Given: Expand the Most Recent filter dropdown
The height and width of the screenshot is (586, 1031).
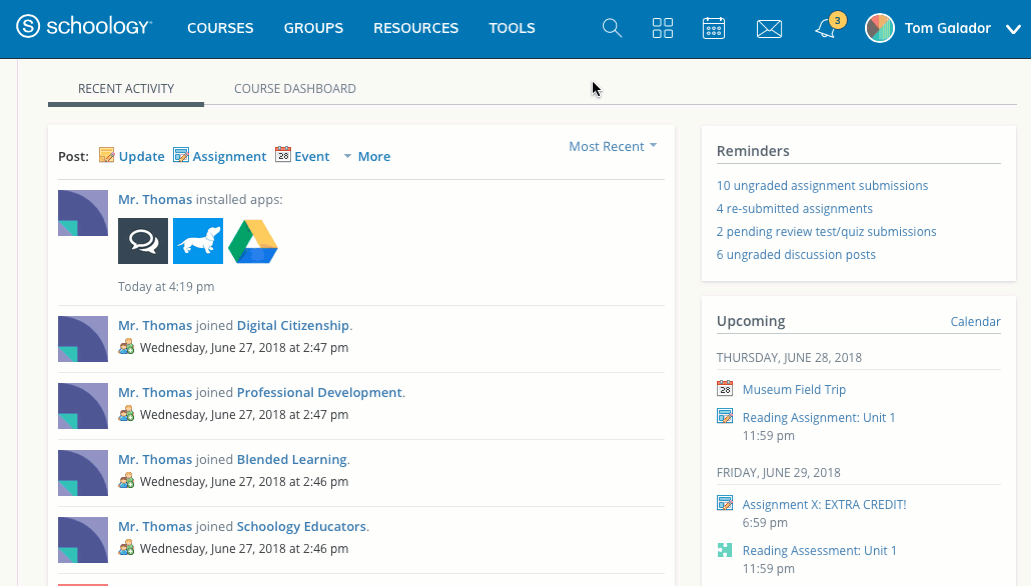Looking at the screenshot, I should point(612,146).
